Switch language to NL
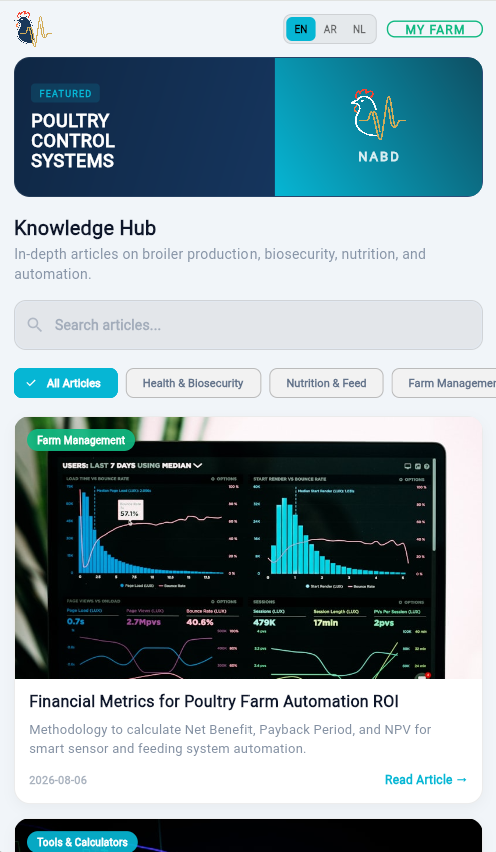496x852 pixels. 359,29
